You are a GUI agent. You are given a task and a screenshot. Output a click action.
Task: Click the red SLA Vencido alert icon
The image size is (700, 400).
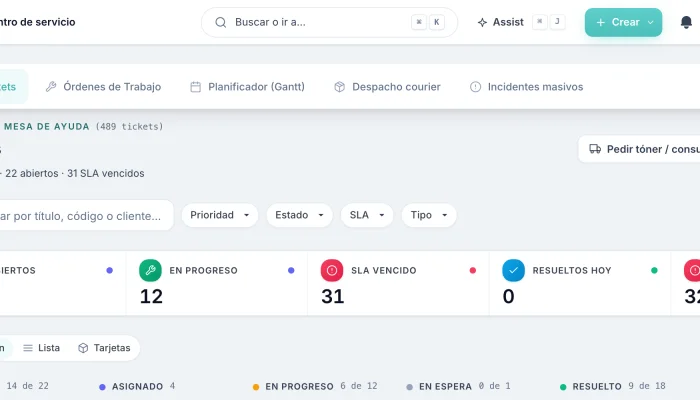pyautogui.click(x=332, y=271)
